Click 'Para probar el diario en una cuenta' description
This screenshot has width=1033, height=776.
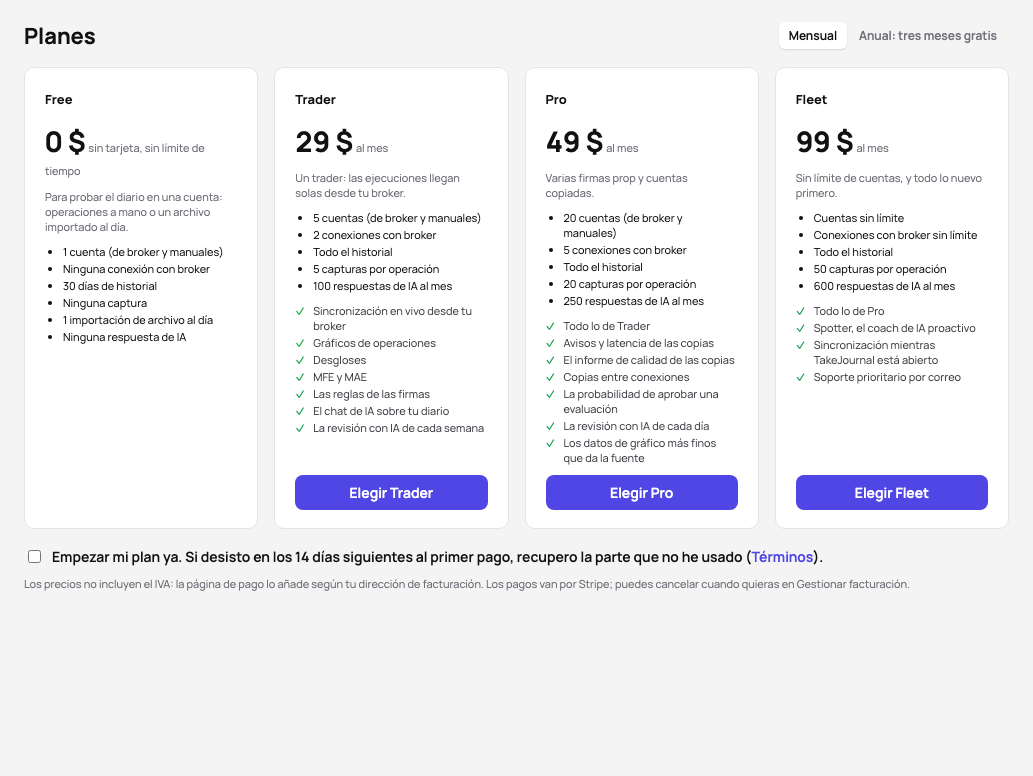coord(134,212)
